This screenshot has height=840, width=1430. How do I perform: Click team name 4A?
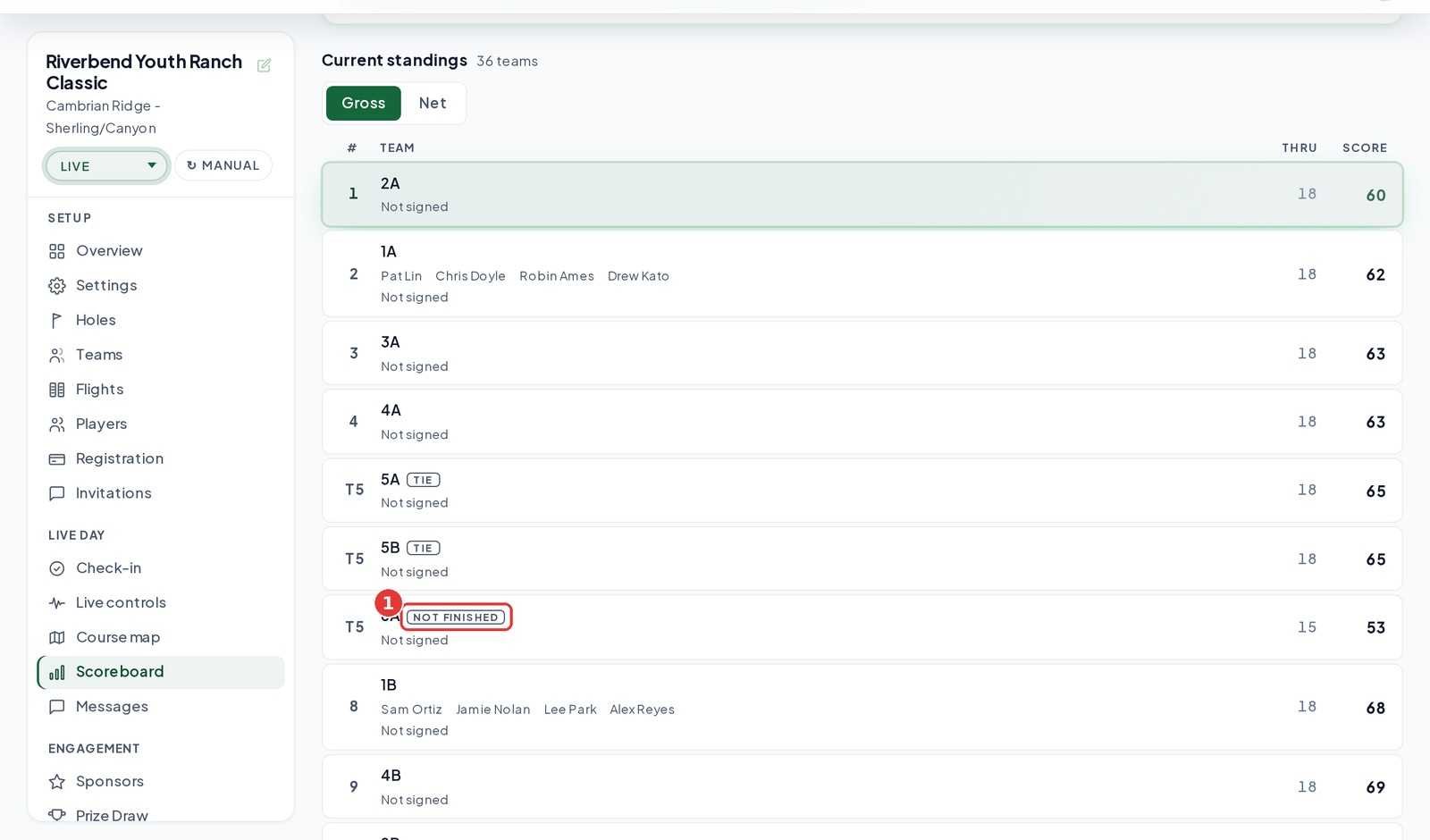[x=391, y=410]
